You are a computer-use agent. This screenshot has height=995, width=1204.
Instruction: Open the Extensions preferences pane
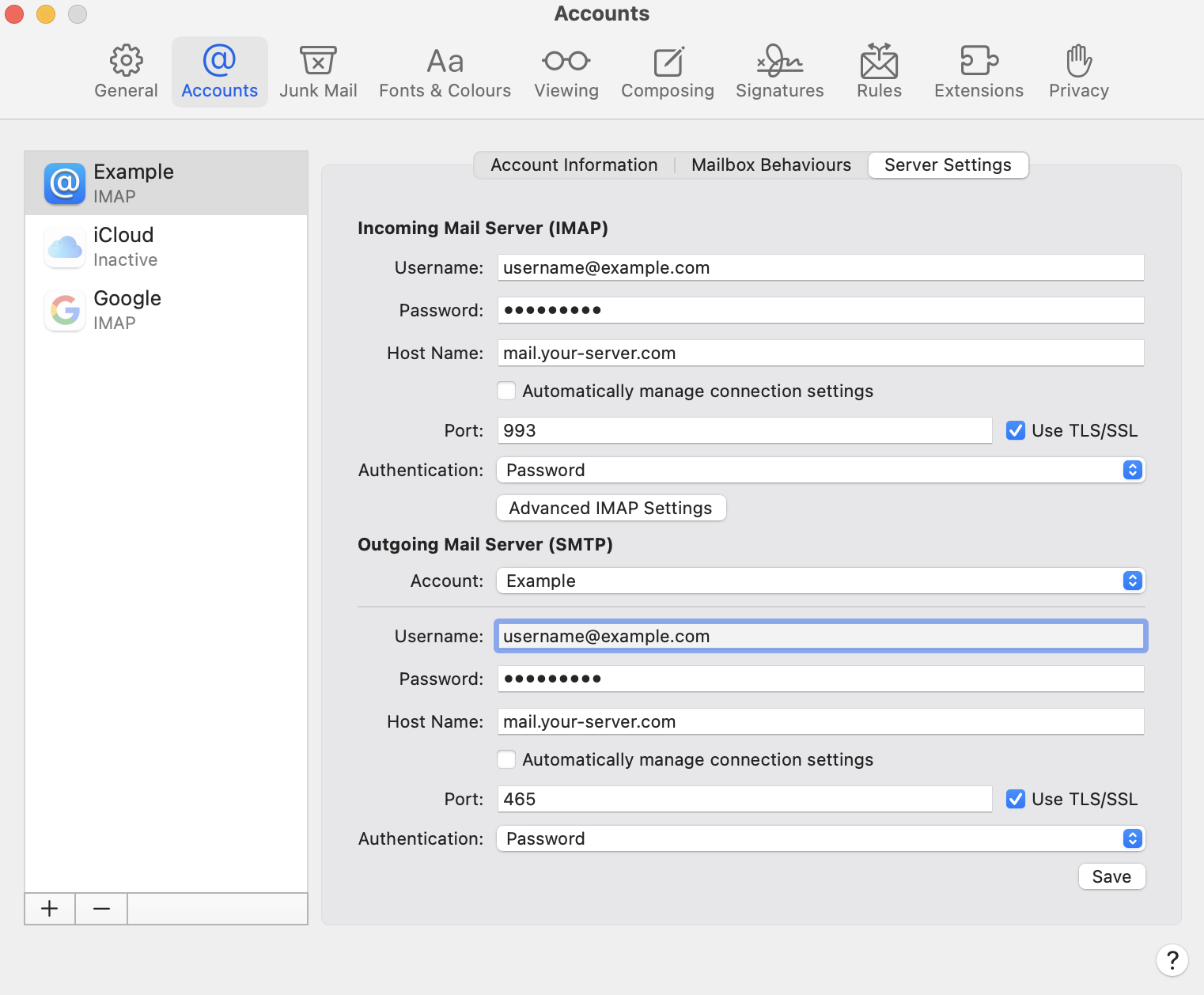tap(979, 72)
